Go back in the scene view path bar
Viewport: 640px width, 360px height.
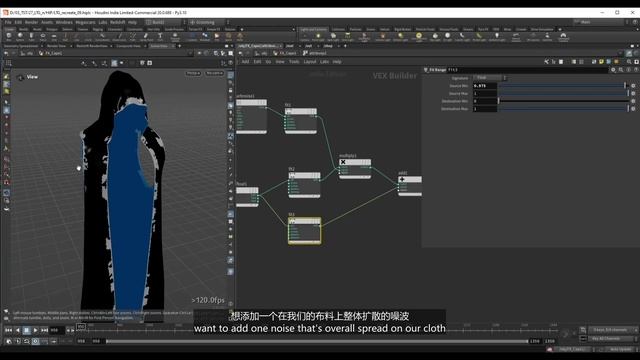coord(6,53)
